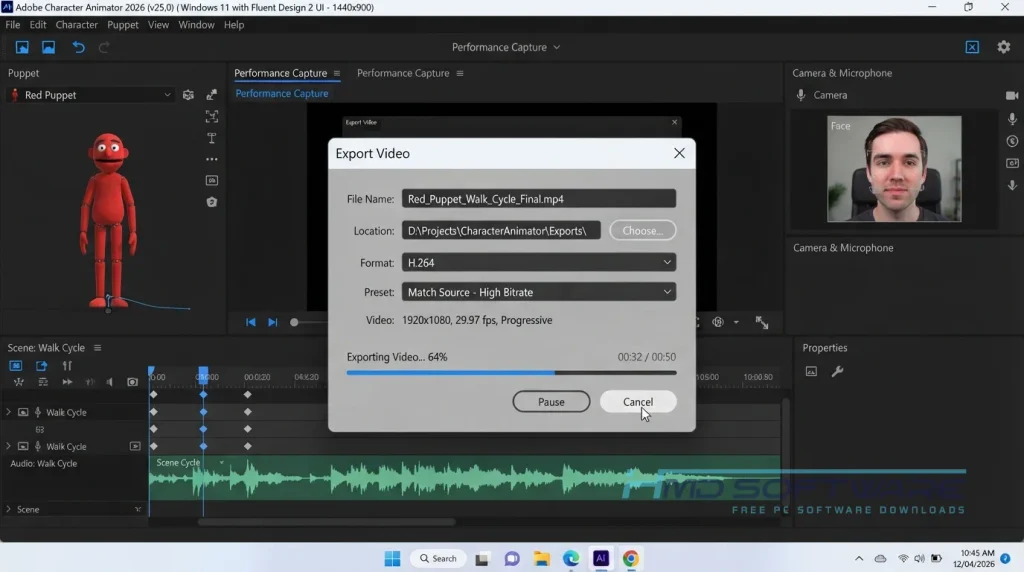The height and width of the screenshot is (572, 1024).
Task: Expand the second Walk Cycle track
Action: (x=8, y=446)
